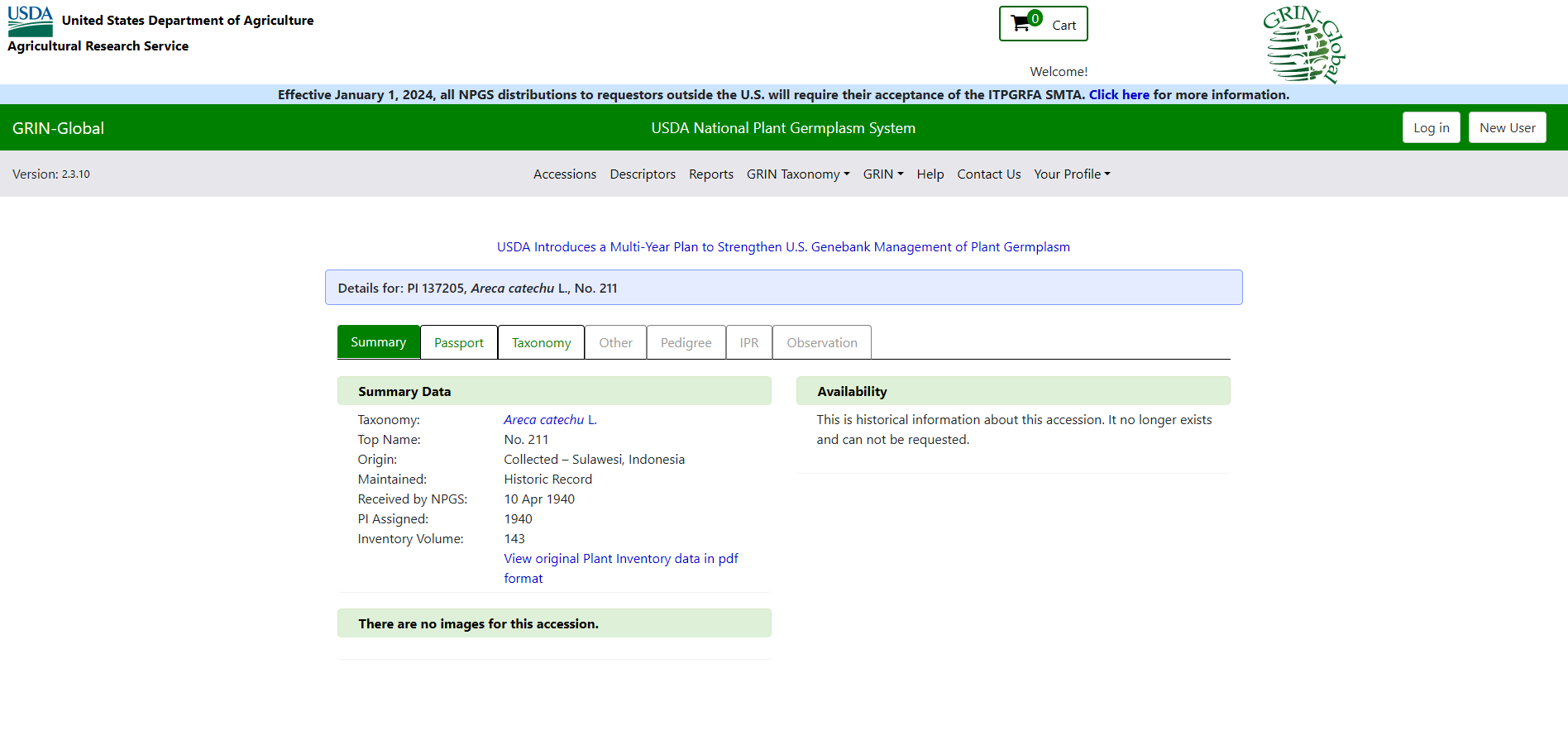This screenshot has height=735, width=1568.
Task: Click the Log in button
Action: click(1431, 128)
